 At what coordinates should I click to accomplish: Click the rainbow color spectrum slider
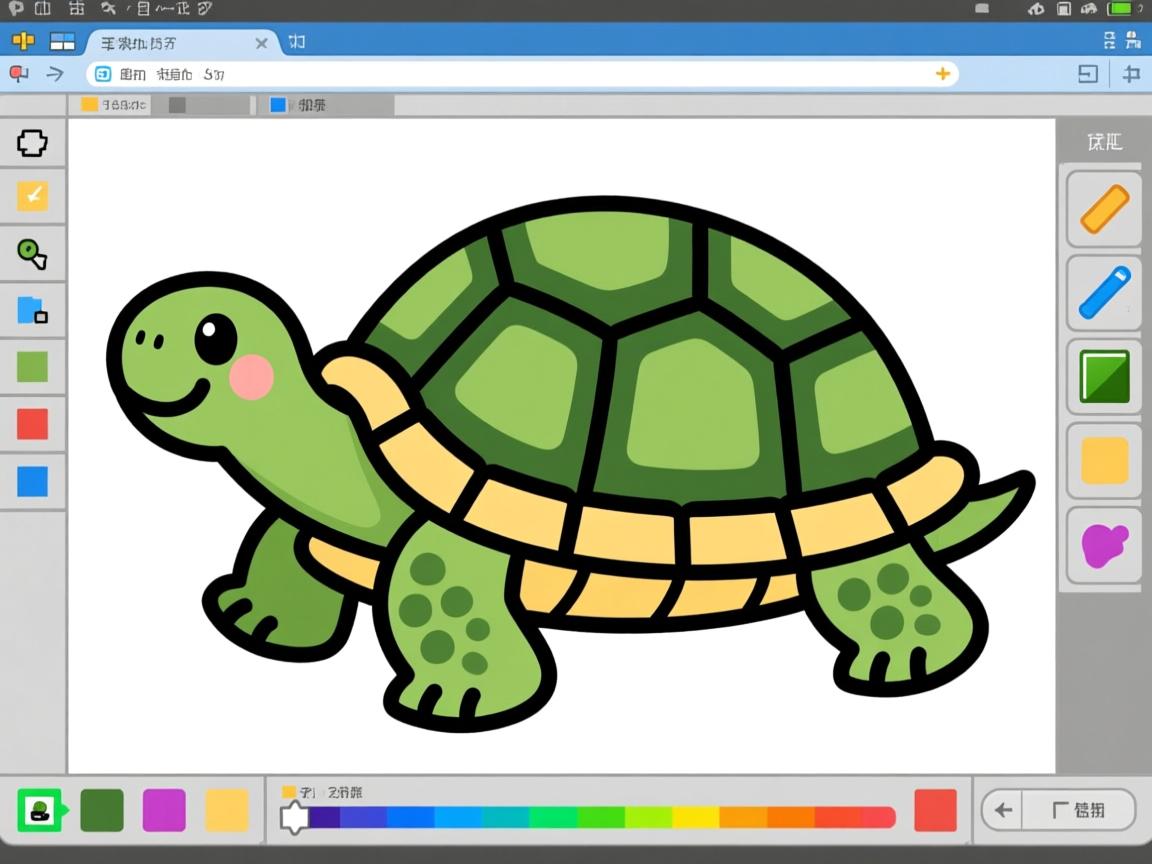pyautogui.click(x=600, y=817)
